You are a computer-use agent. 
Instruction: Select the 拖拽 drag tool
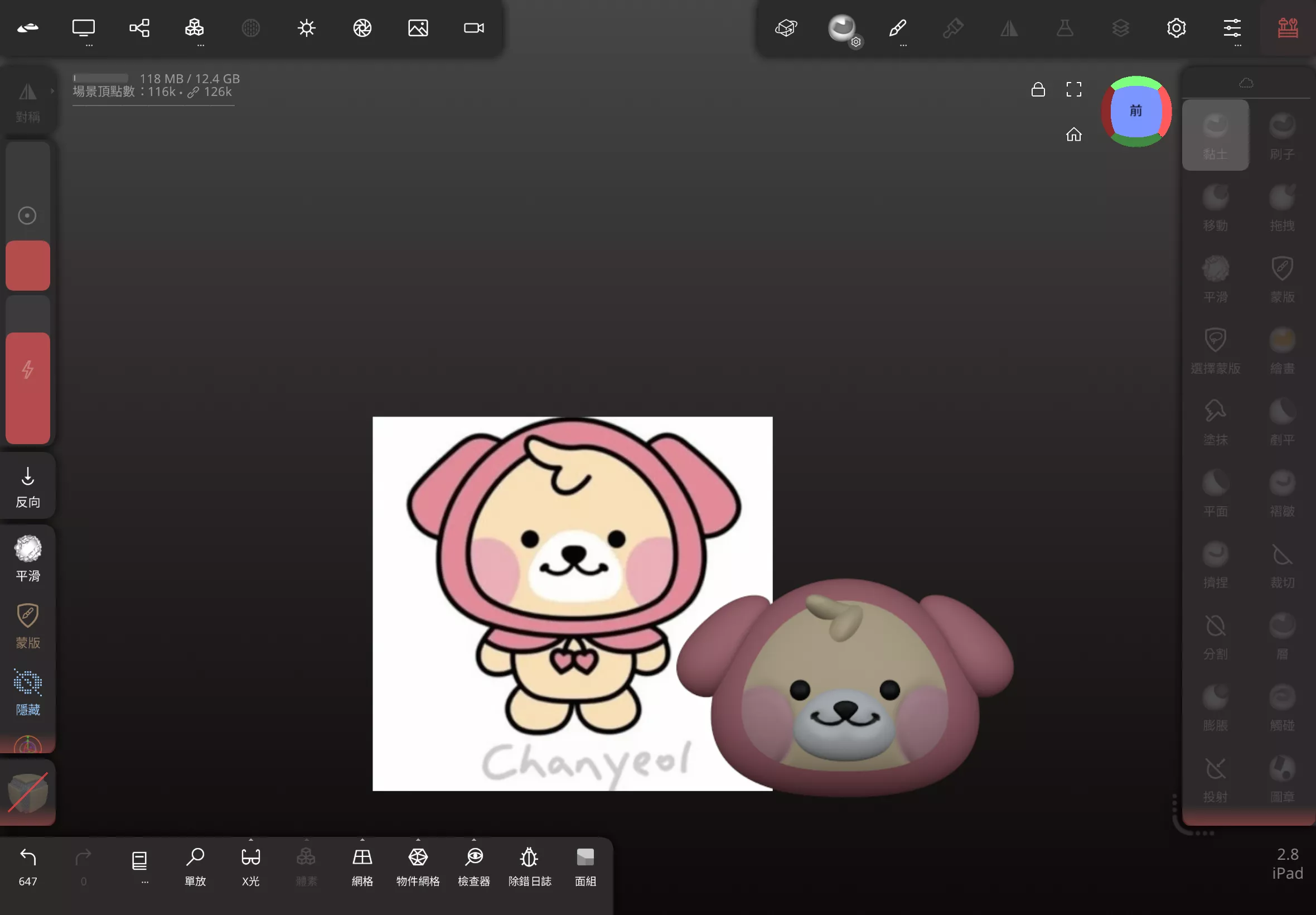pos(1282,207)
